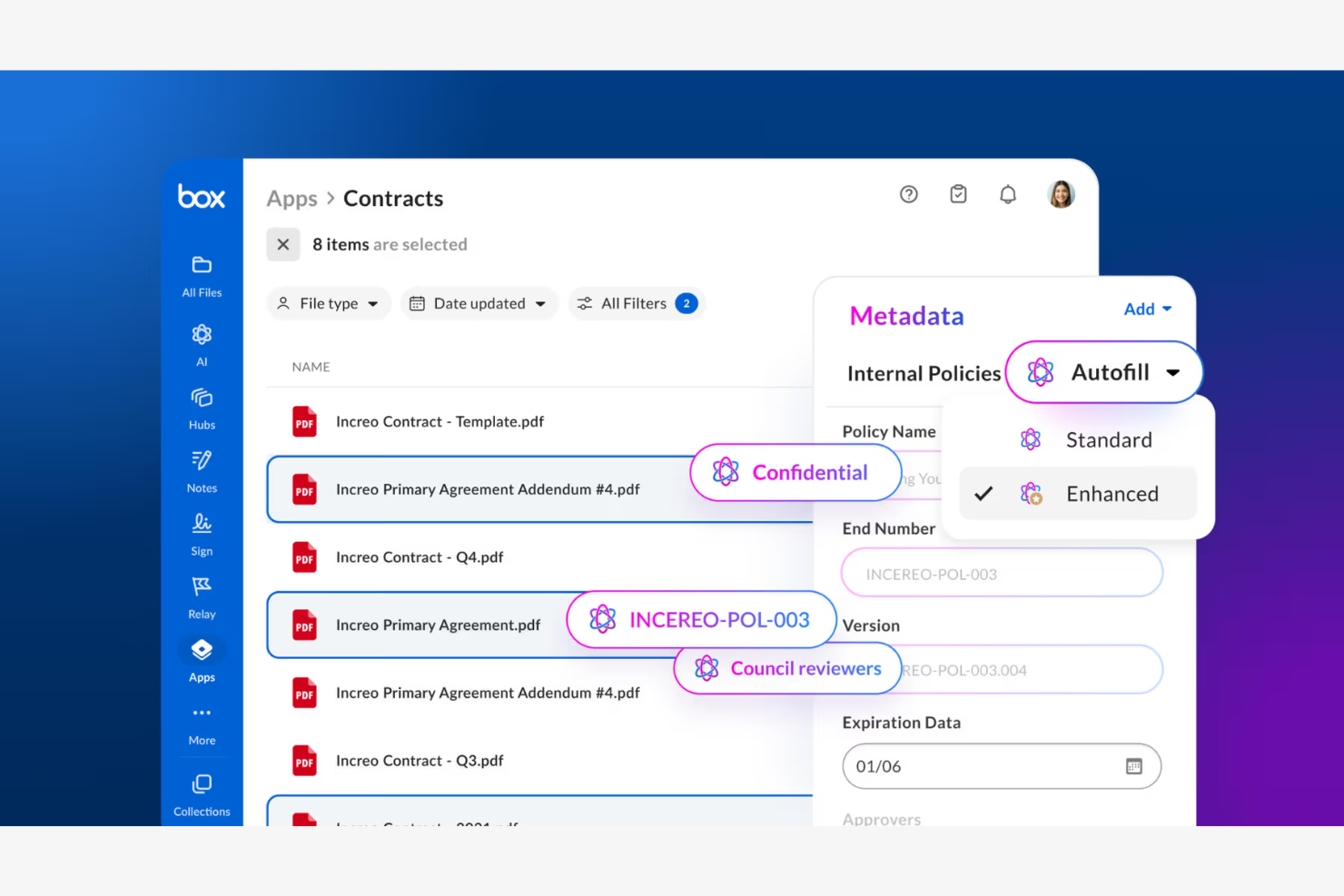Viewport: 1344px width, 896px height.
Task: Navigate to Apps via the breadcrumb
Action: pyautogui.click(x=292, y=198)
